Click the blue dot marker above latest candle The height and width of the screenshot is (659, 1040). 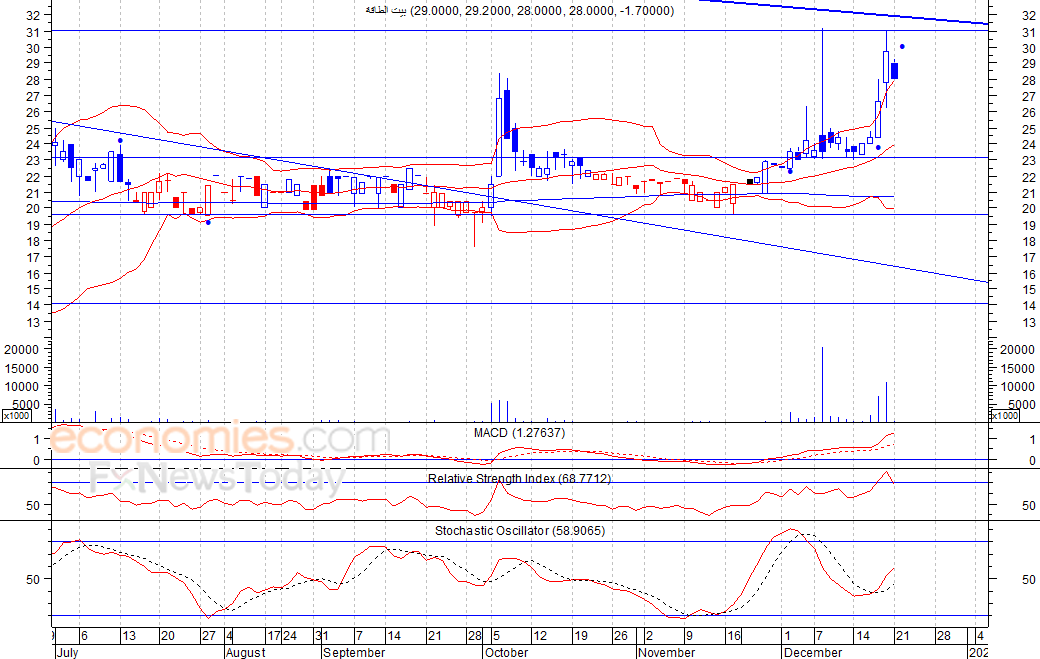[902, 46]
